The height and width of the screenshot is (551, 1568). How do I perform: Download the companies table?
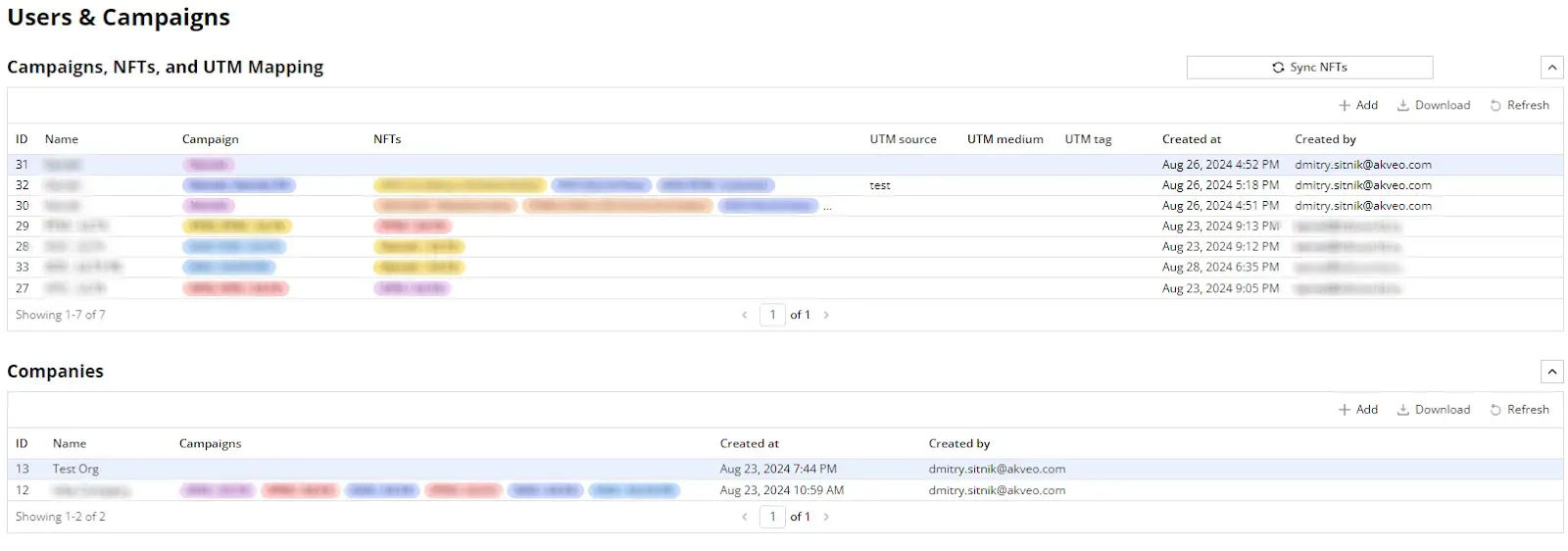1434,410
